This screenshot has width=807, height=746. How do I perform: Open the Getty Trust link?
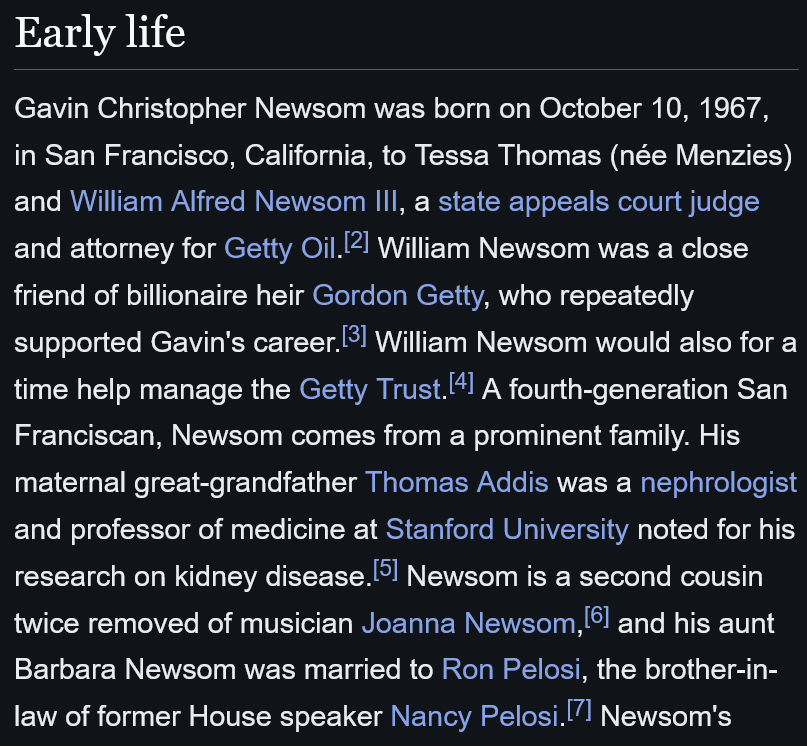[370, 389]
